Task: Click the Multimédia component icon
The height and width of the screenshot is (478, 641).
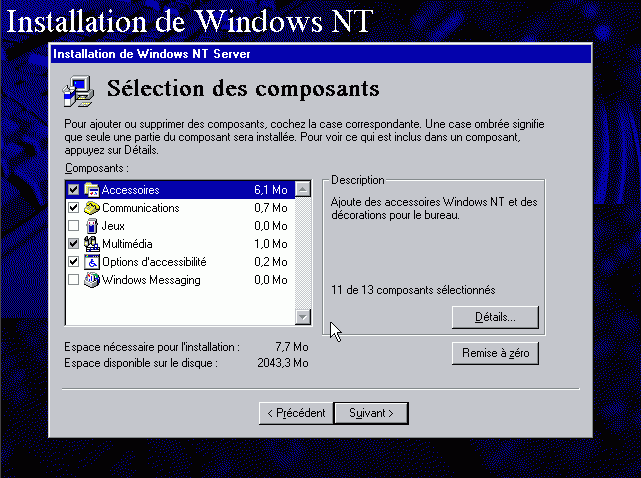Action: (92, 244)
